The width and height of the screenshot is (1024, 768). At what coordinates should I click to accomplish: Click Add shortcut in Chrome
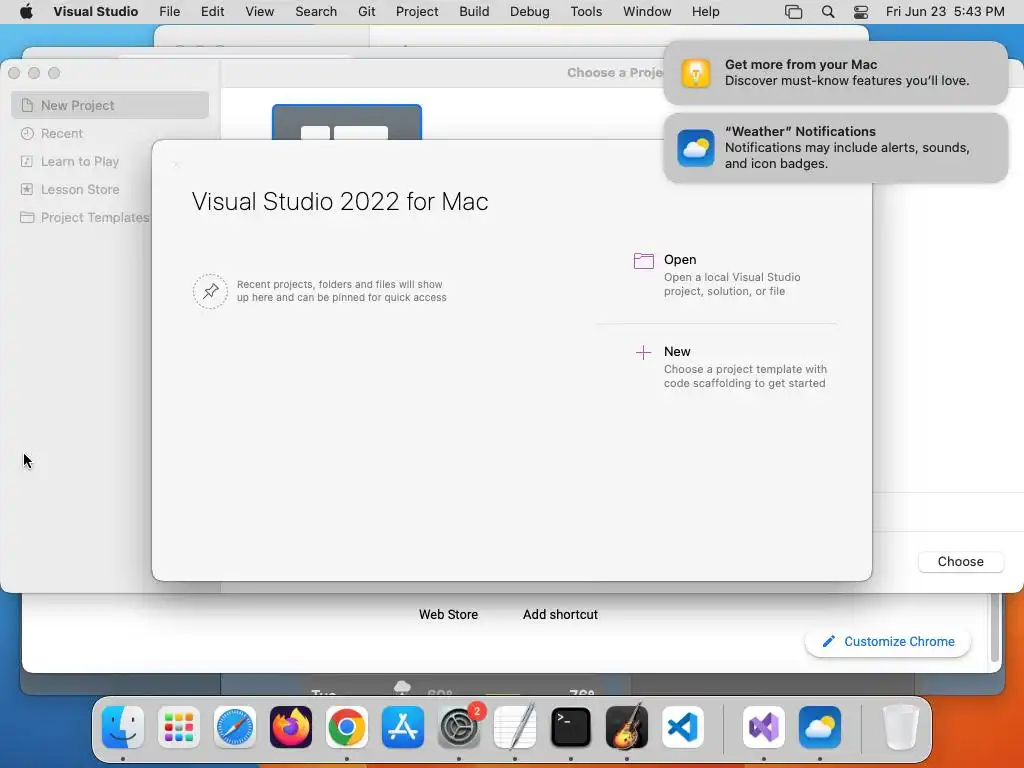[560, 615]
